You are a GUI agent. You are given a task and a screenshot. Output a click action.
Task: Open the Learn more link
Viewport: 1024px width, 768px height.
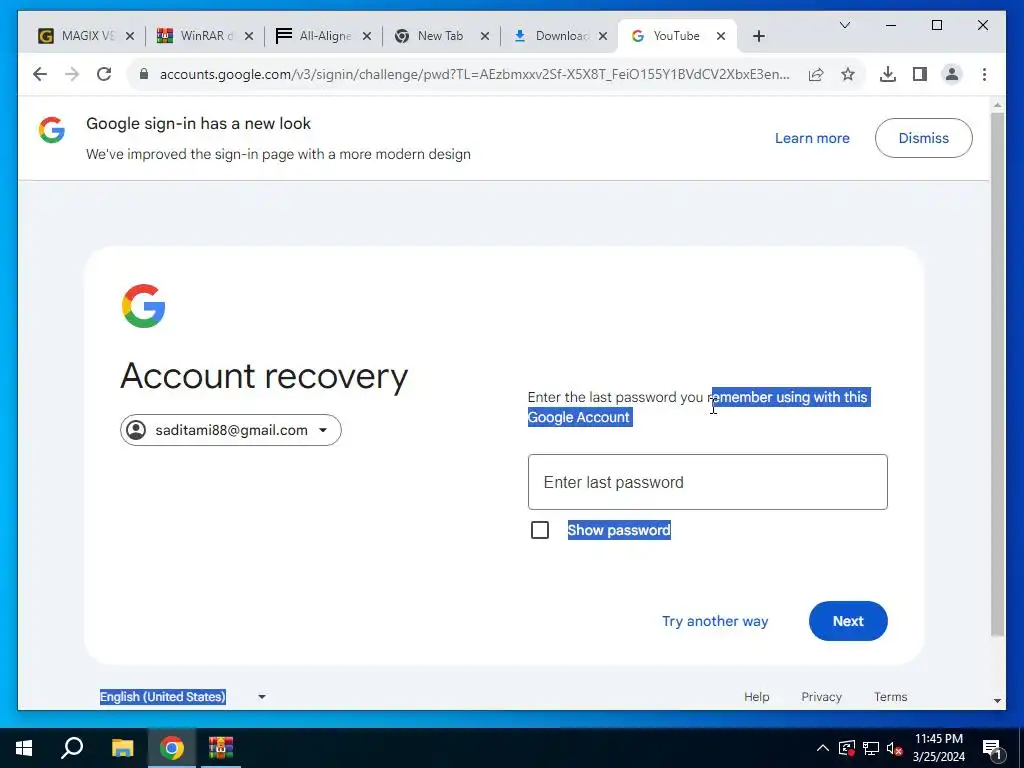[812, 138]
